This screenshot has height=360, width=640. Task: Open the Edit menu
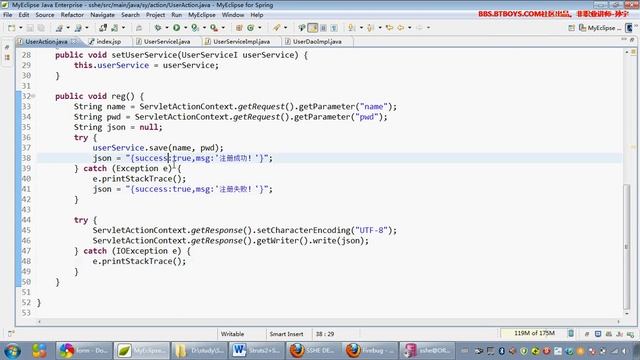24,15
